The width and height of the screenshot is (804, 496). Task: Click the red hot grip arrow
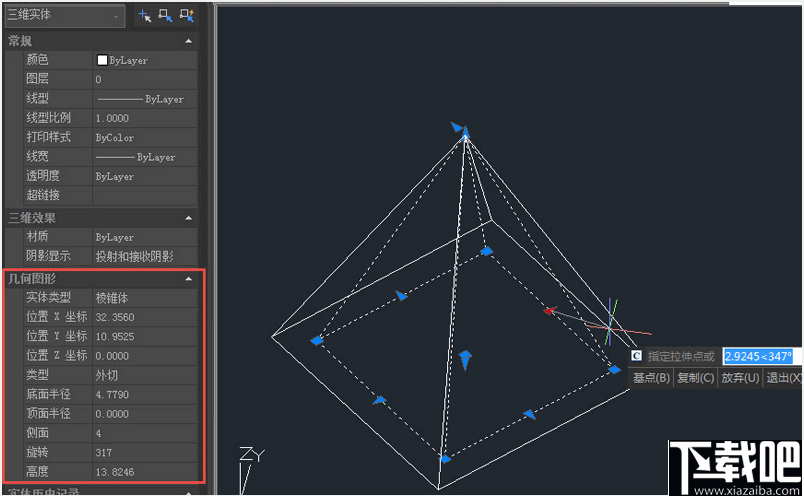(550, 311)
